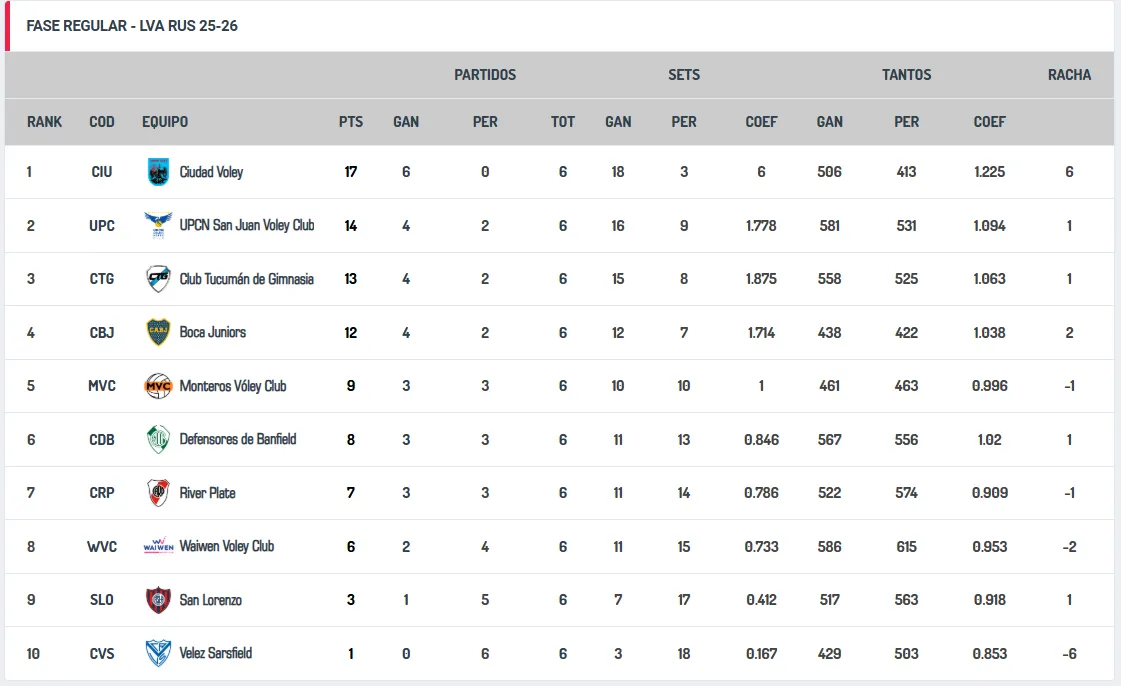Click the Velez Sarsfield logo
1121x686 pixels.
coord(158,654)
